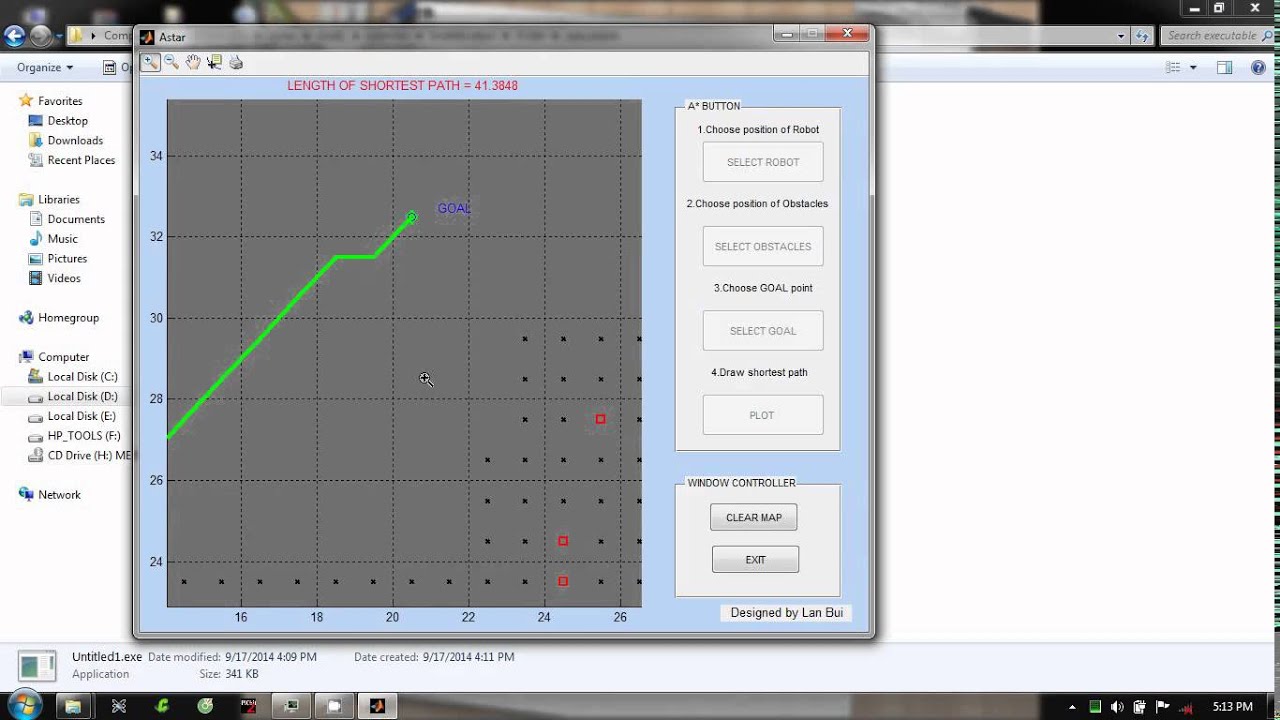The width and height of the screenshot is (1280, 720).
Task: Click the SELECT GOAL button
Action: coord(763,331)
